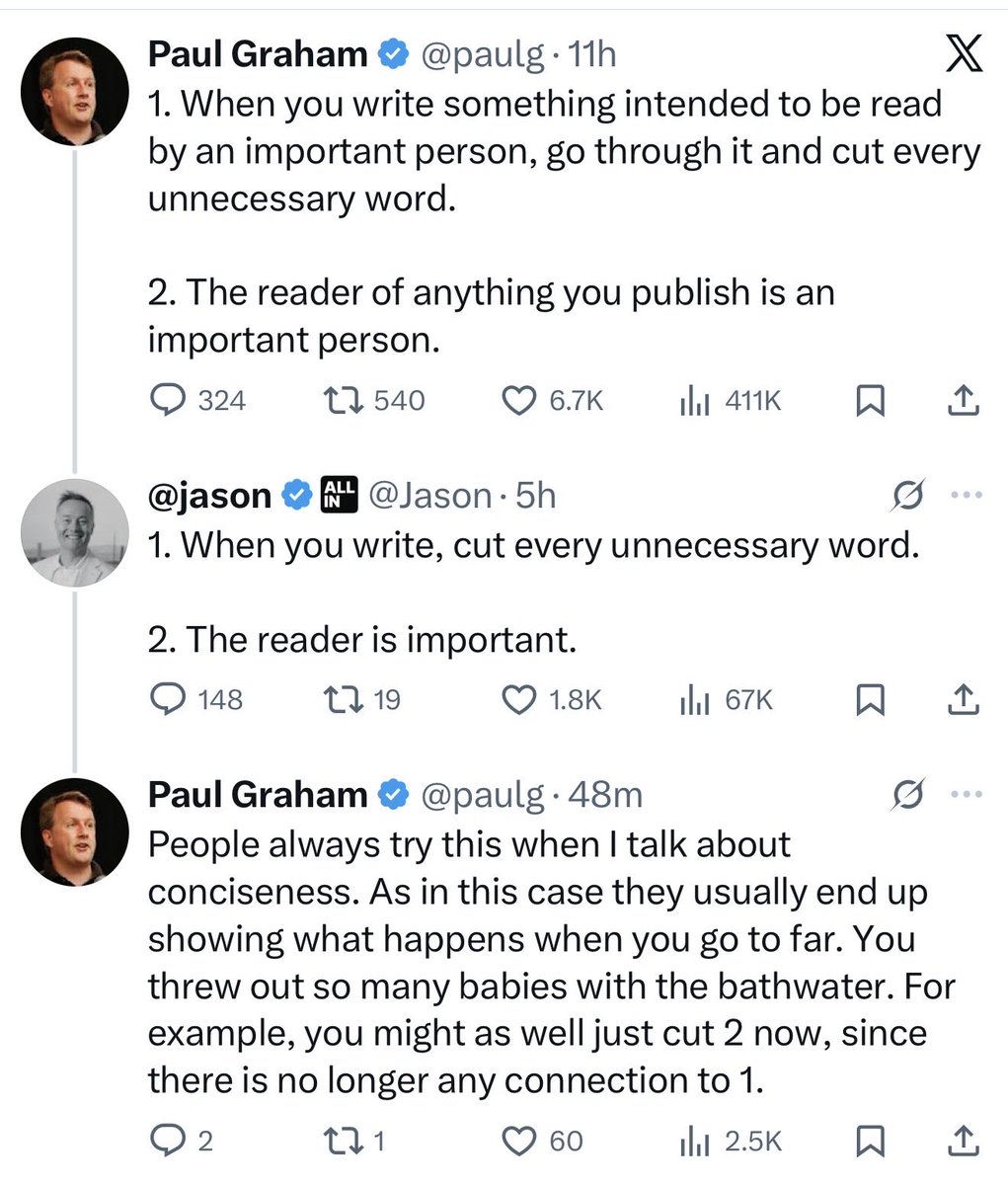View analytics for the 411K views tweet
This screenshot has height=1185, width=1008.
coord(694,400)
